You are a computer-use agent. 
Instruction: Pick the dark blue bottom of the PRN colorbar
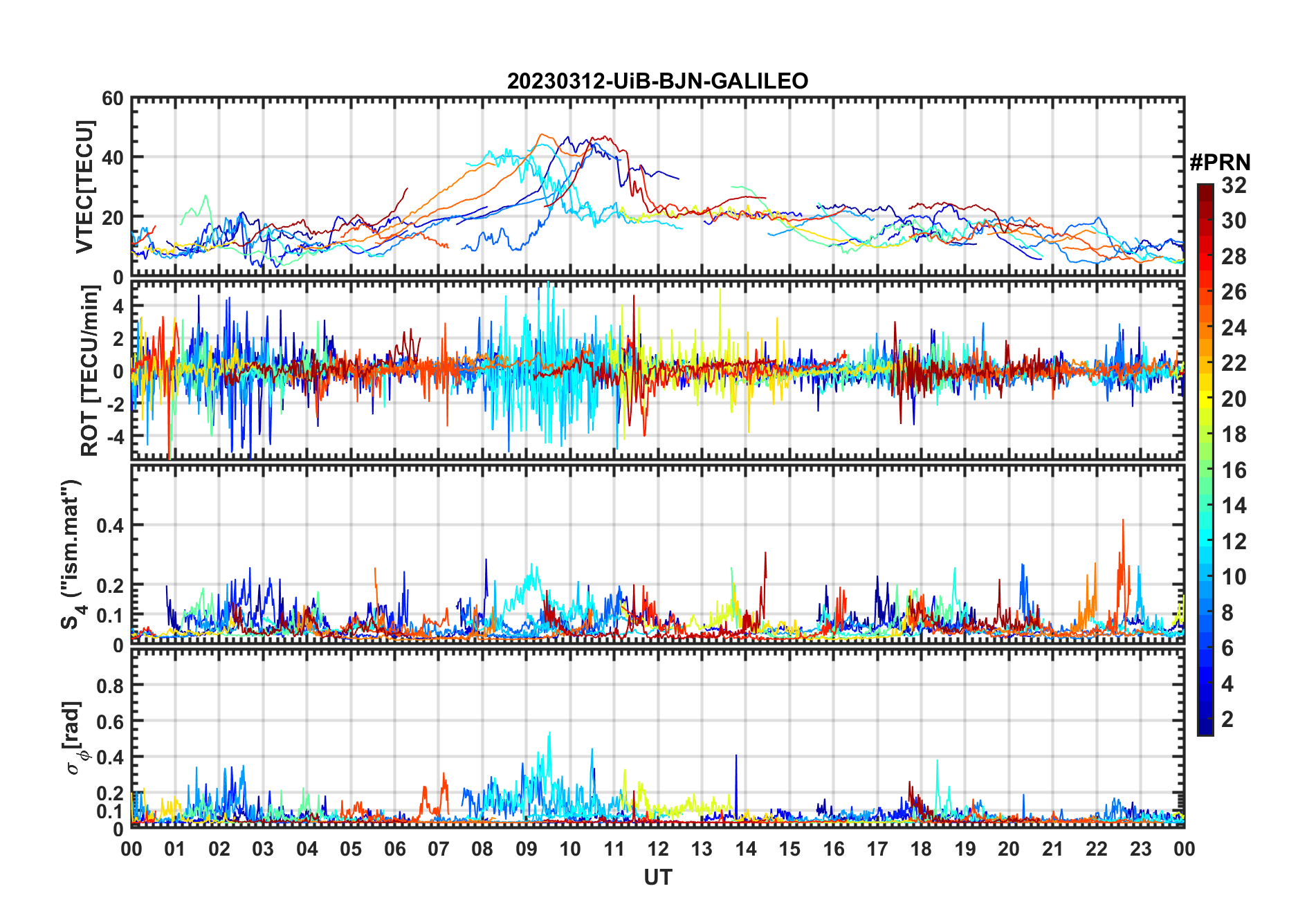coord(1205,726)
